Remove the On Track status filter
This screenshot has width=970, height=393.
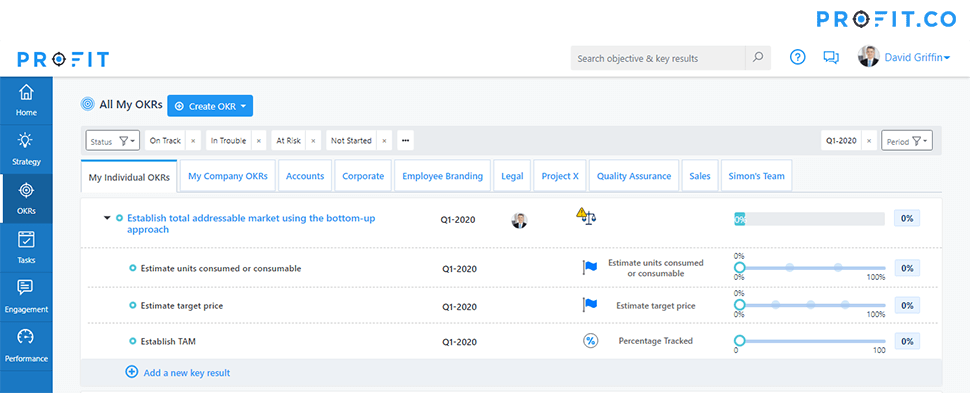192,141
